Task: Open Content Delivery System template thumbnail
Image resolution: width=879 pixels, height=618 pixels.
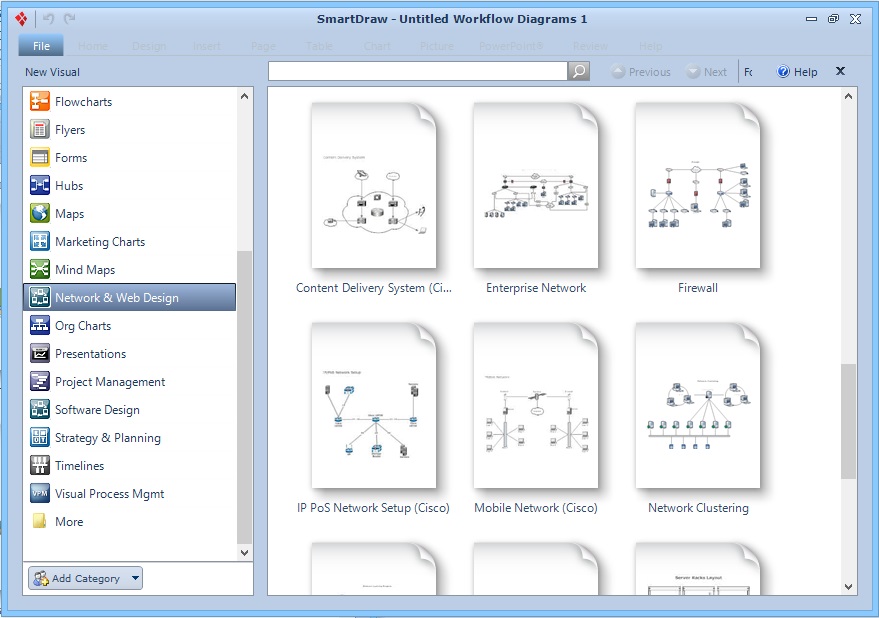Action: (374, 185)
